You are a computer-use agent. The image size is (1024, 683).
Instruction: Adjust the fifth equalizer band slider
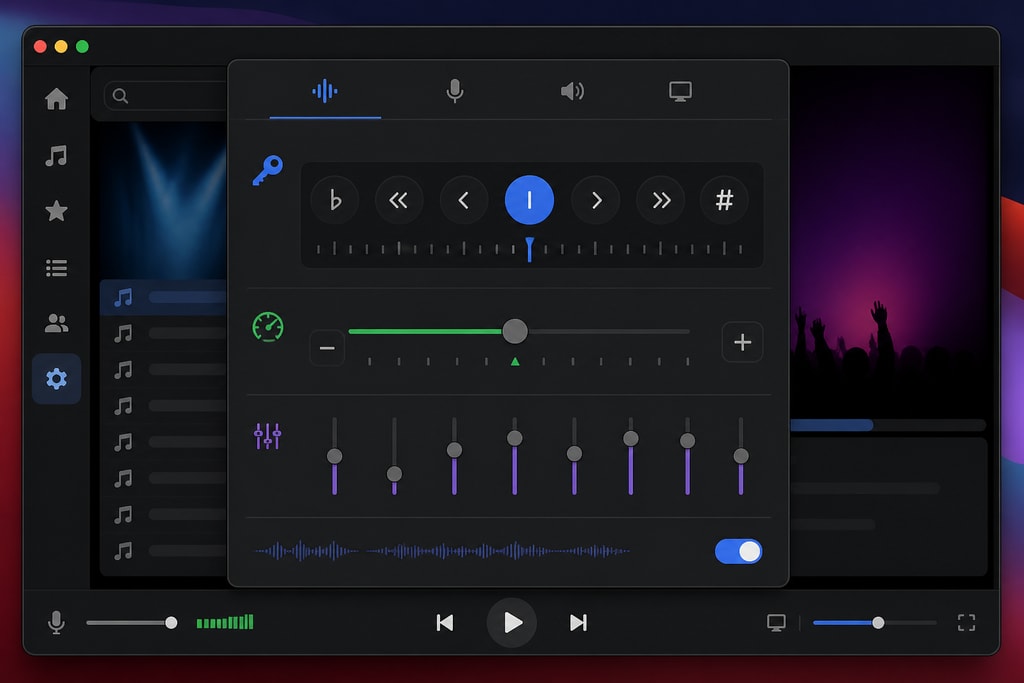click(574, 456)
